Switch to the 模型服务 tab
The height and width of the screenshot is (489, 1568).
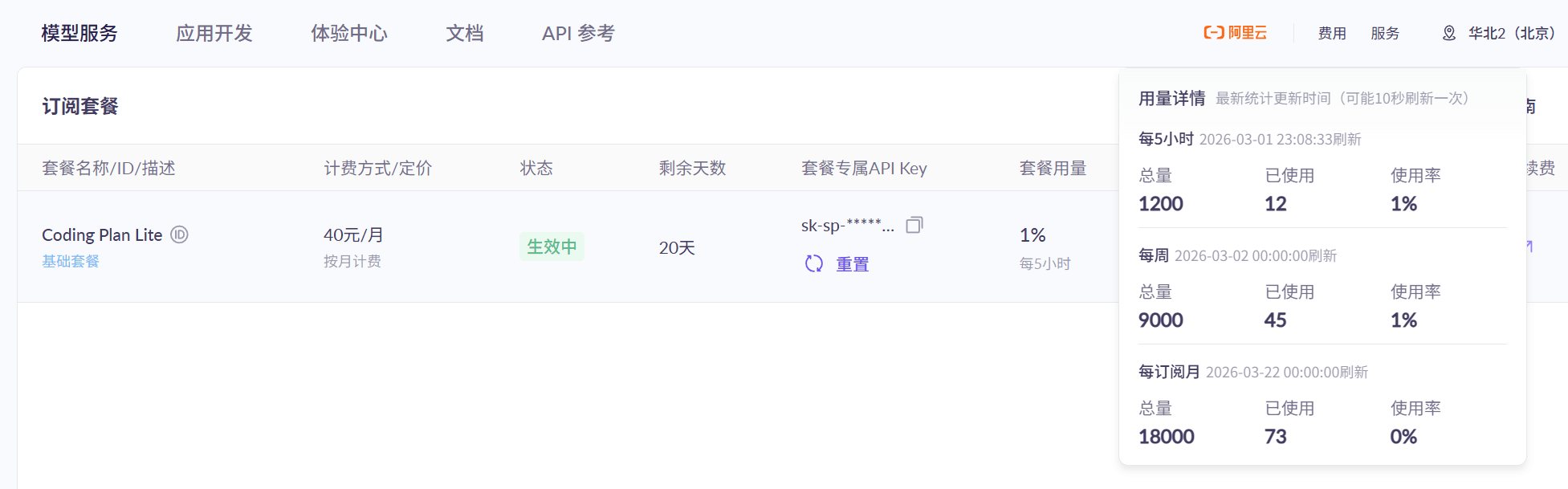coord(79,33)
